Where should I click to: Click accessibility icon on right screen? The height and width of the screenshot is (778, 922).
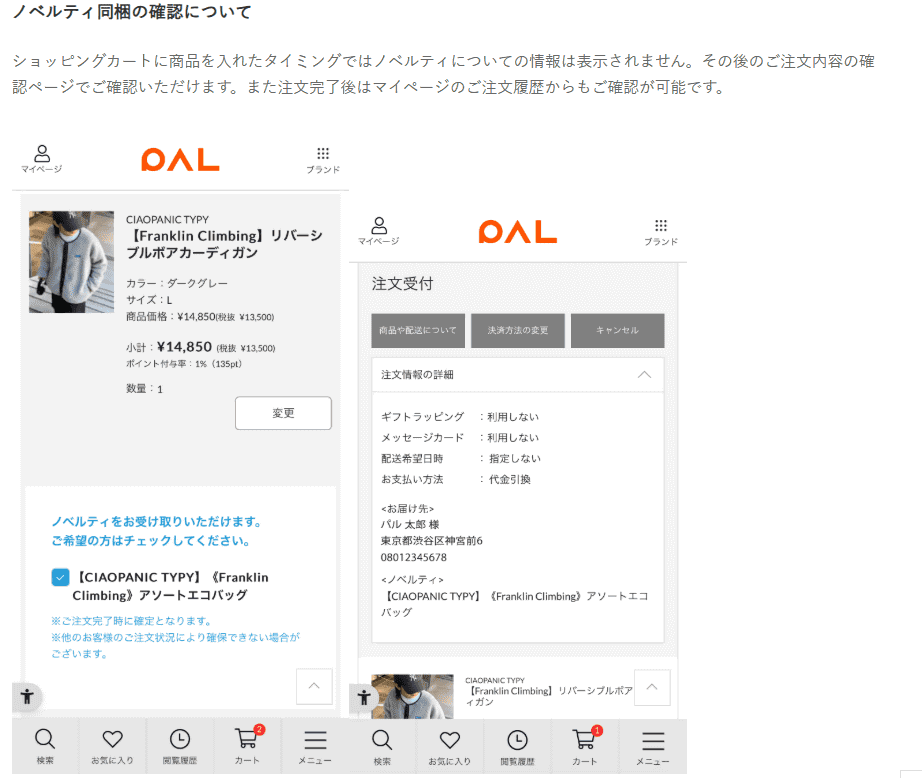coord(364,697)
